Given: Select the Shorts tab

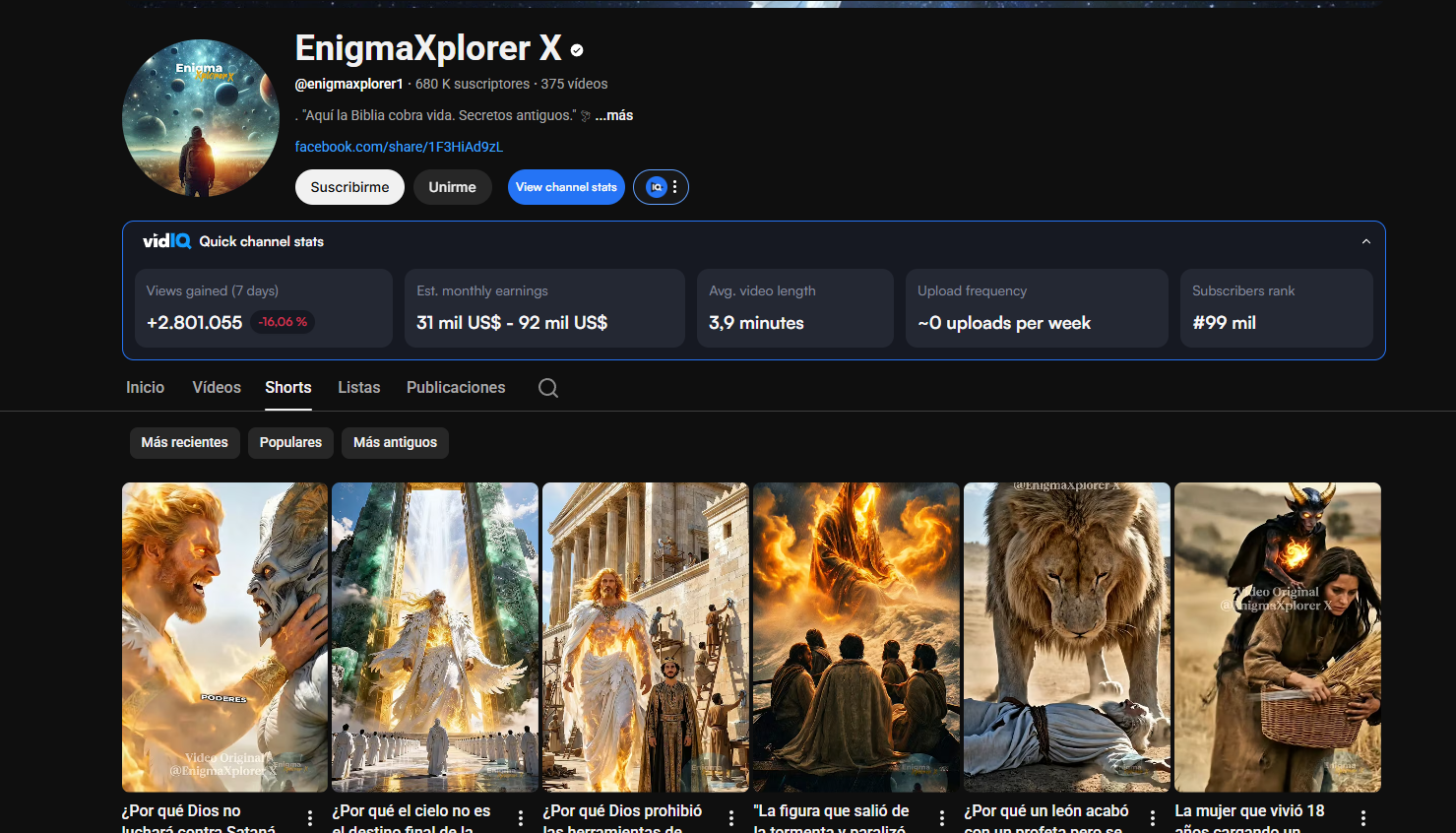Looking at the screenshot, I should click(288, 388).
